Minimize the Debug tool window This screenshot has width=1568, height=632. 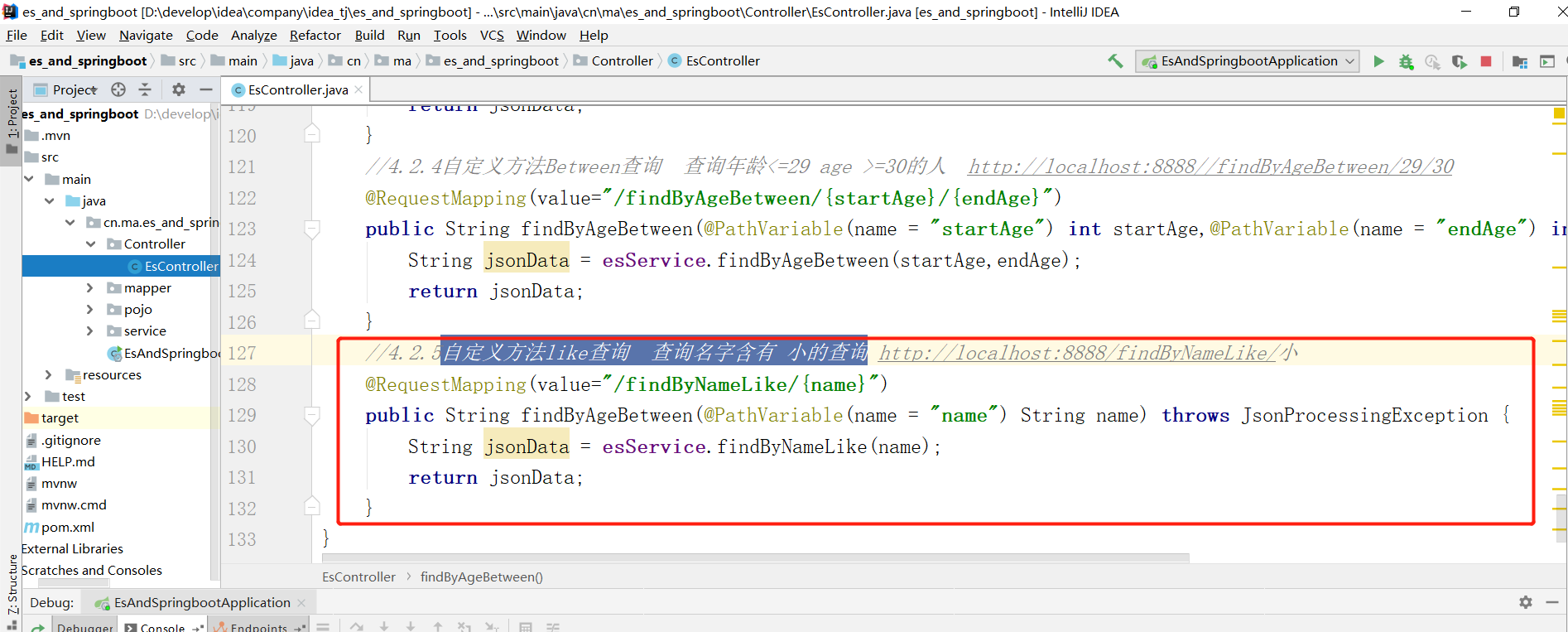tap(1552, 602)
